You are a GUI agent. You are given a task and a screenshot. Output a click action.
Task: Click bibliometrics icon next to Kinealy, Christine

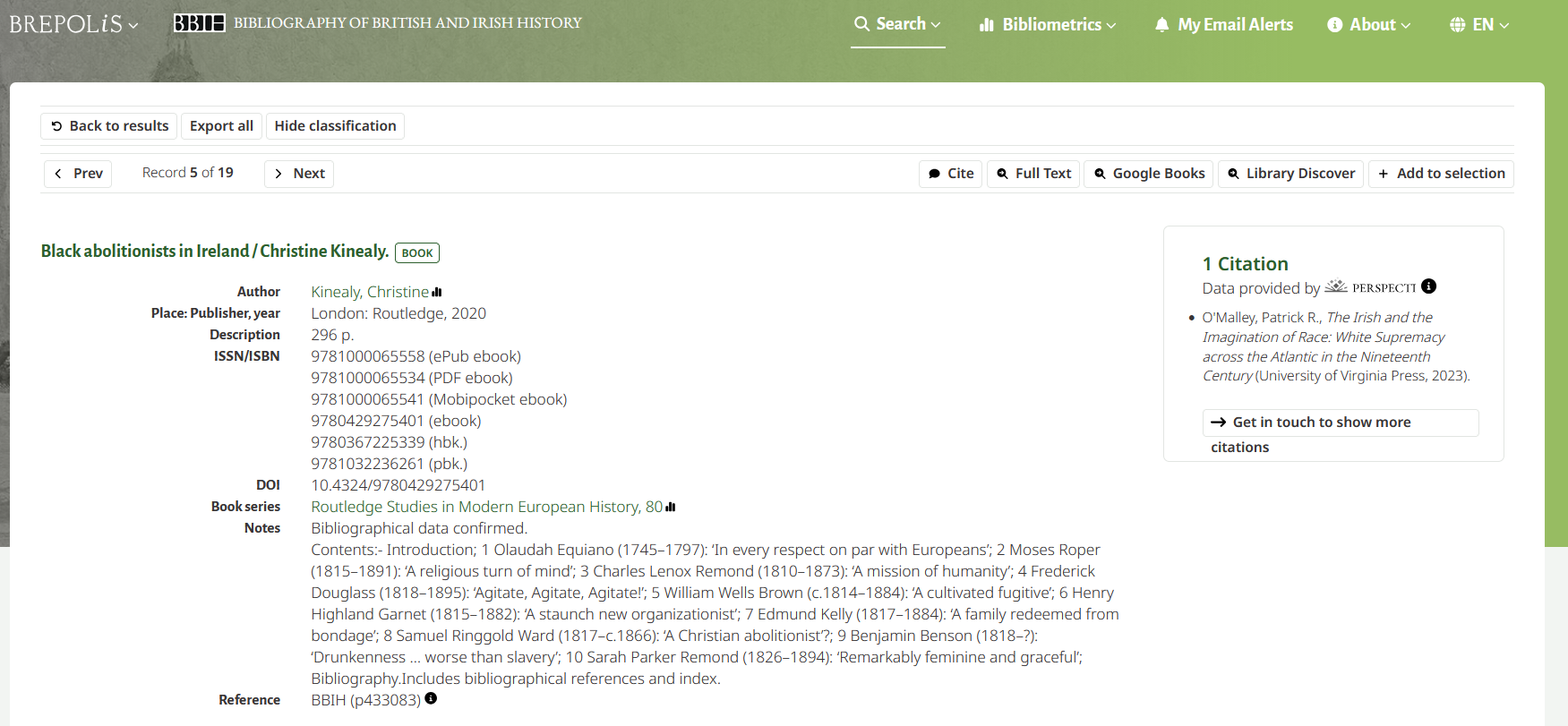click(x=437, y=293)
